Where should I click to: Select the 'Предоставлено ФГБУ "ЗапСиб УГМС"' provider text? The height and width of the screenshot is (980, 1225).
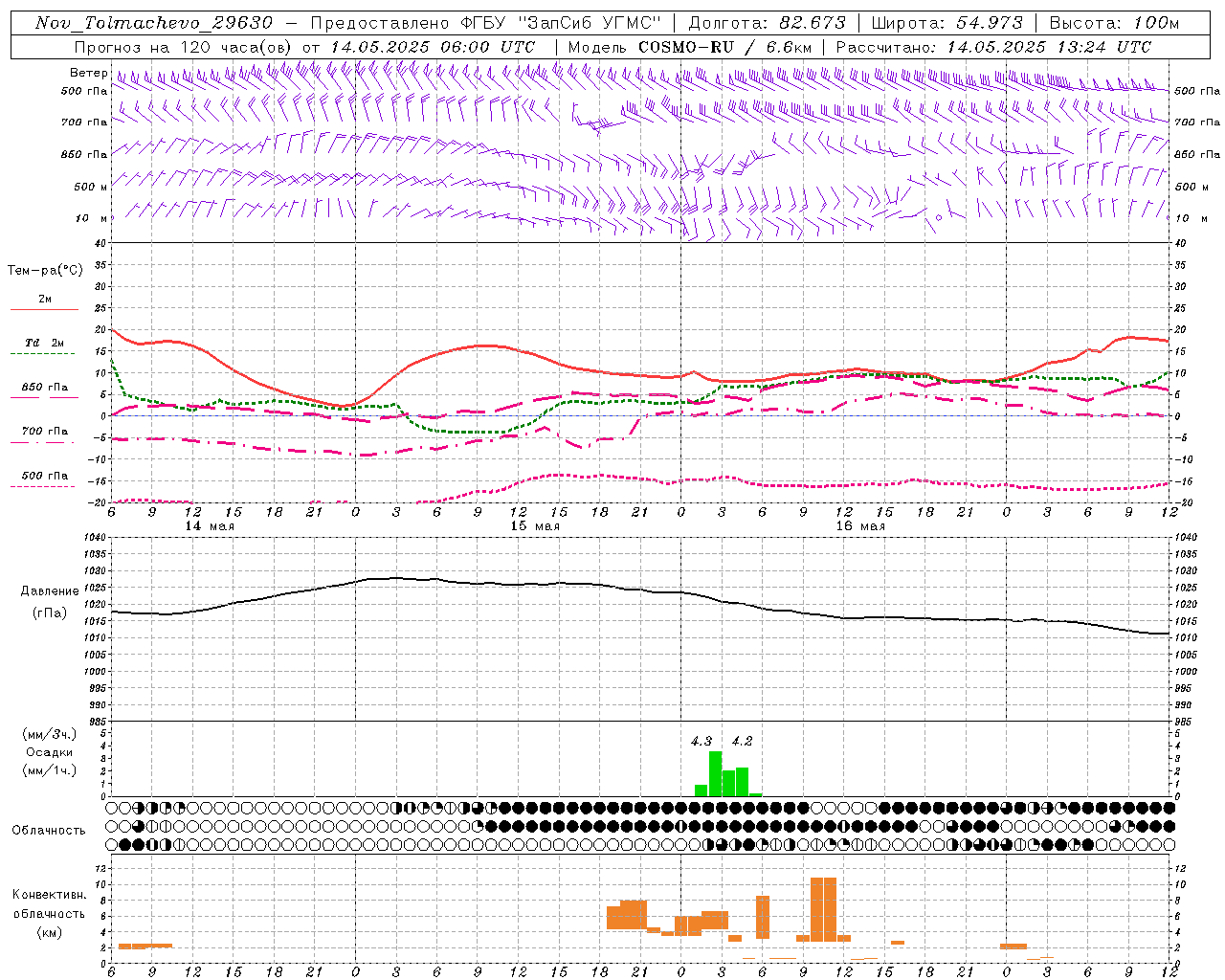486,23
